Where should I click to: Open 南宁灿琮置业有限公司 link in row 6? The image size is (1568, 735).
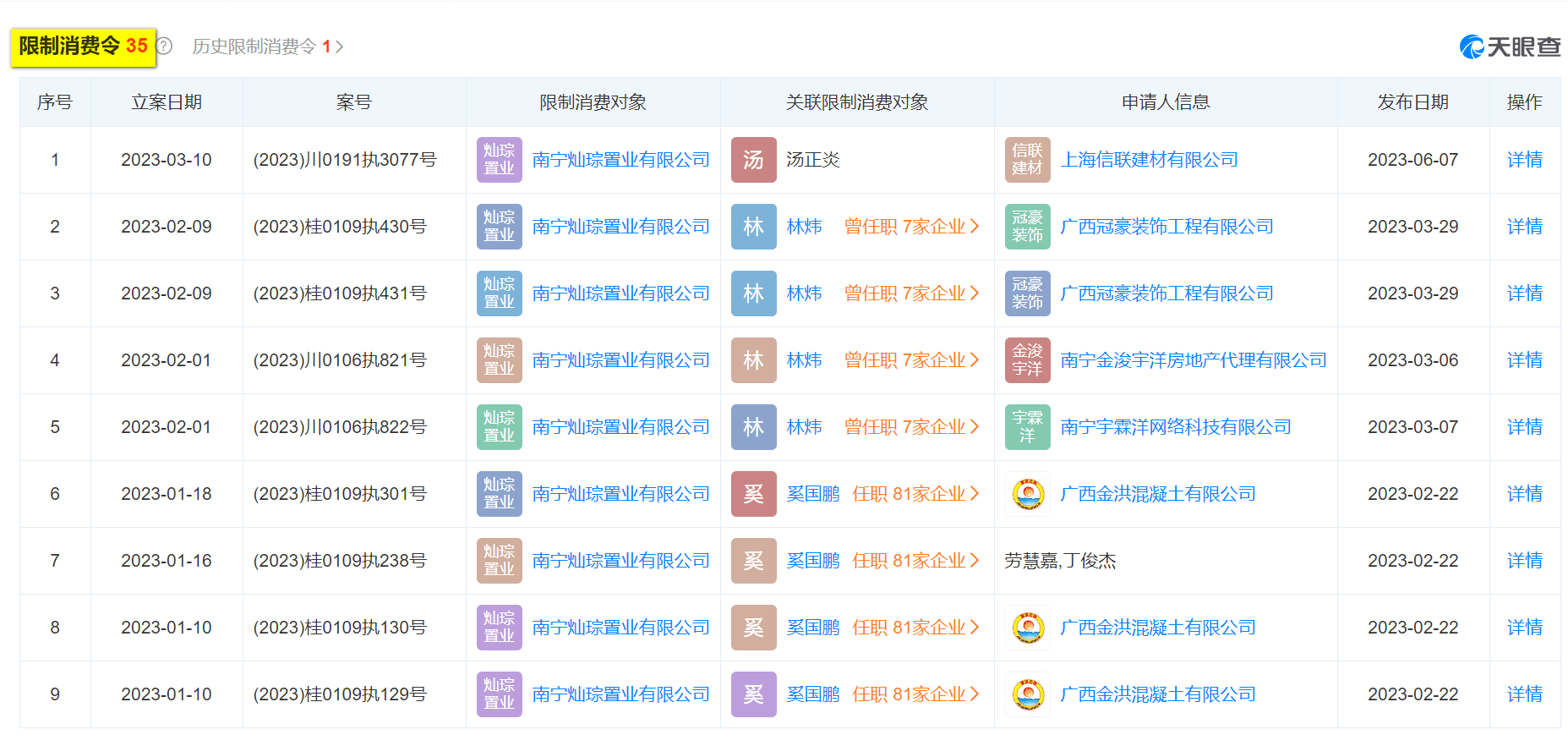coord(621,494)
